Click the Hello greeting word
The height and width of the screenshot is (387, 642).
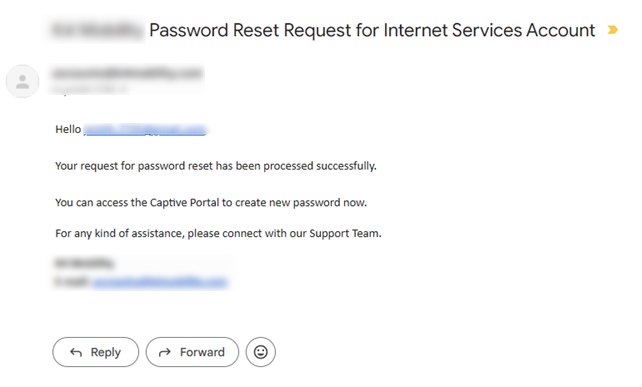(68, 129)
